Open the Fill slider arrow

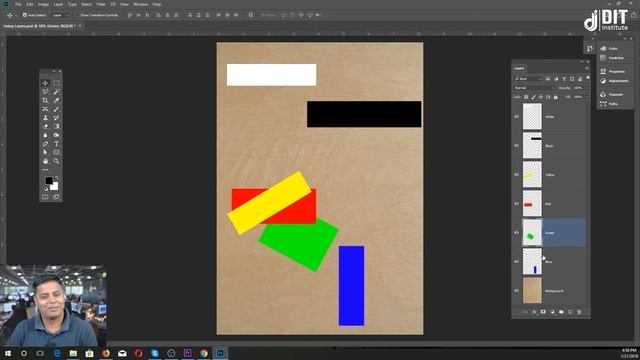[x=587, y=97]
